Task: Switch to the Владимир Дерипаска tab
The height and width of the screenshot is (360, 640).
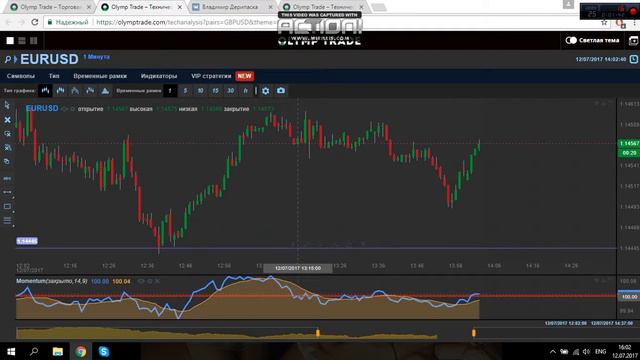Action: coord(231,7)
